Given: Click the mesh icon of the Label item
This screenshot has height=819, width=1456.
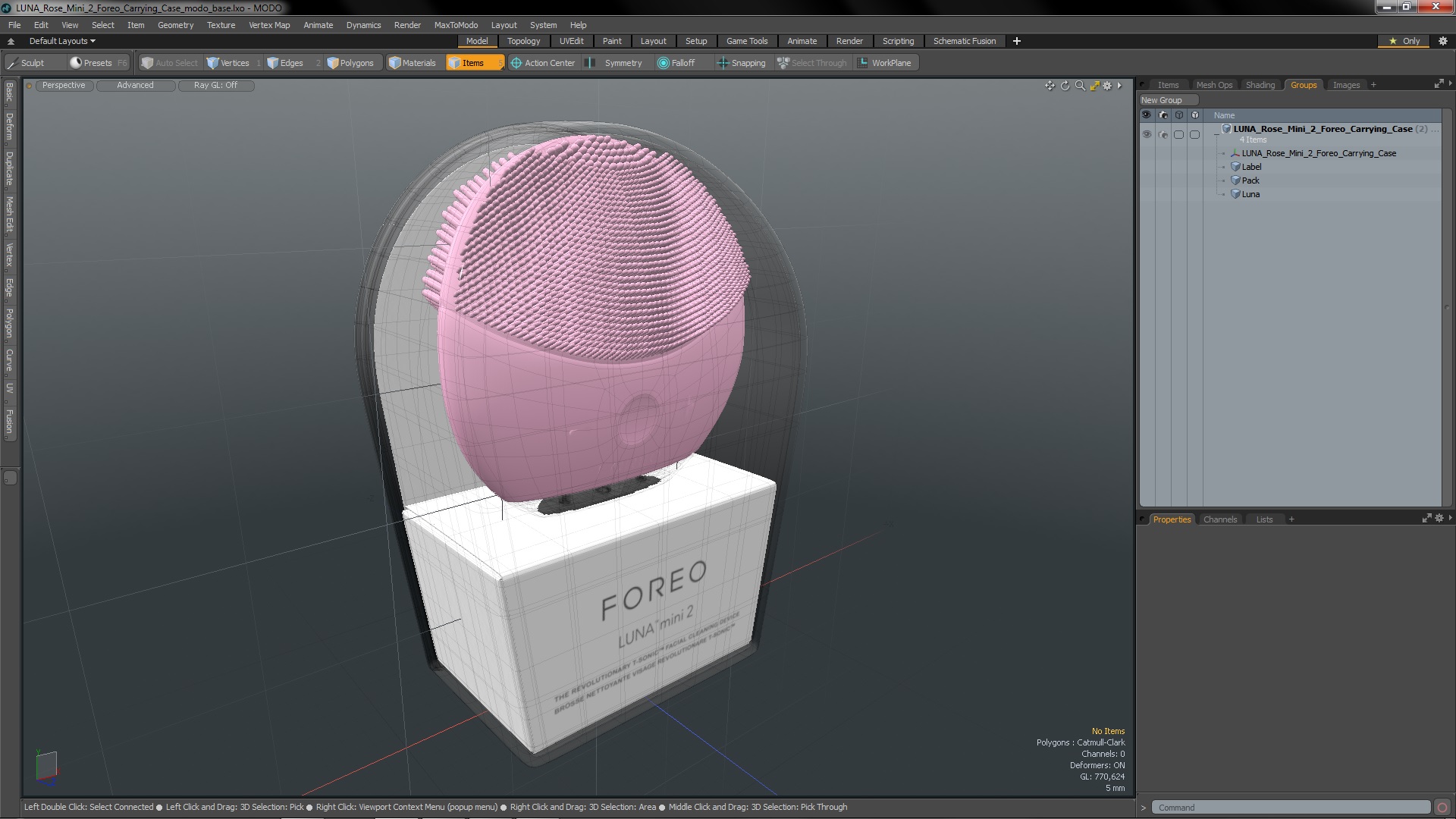Looking at the screenshot, I should pyautogui.click(x=1235, y=167).
